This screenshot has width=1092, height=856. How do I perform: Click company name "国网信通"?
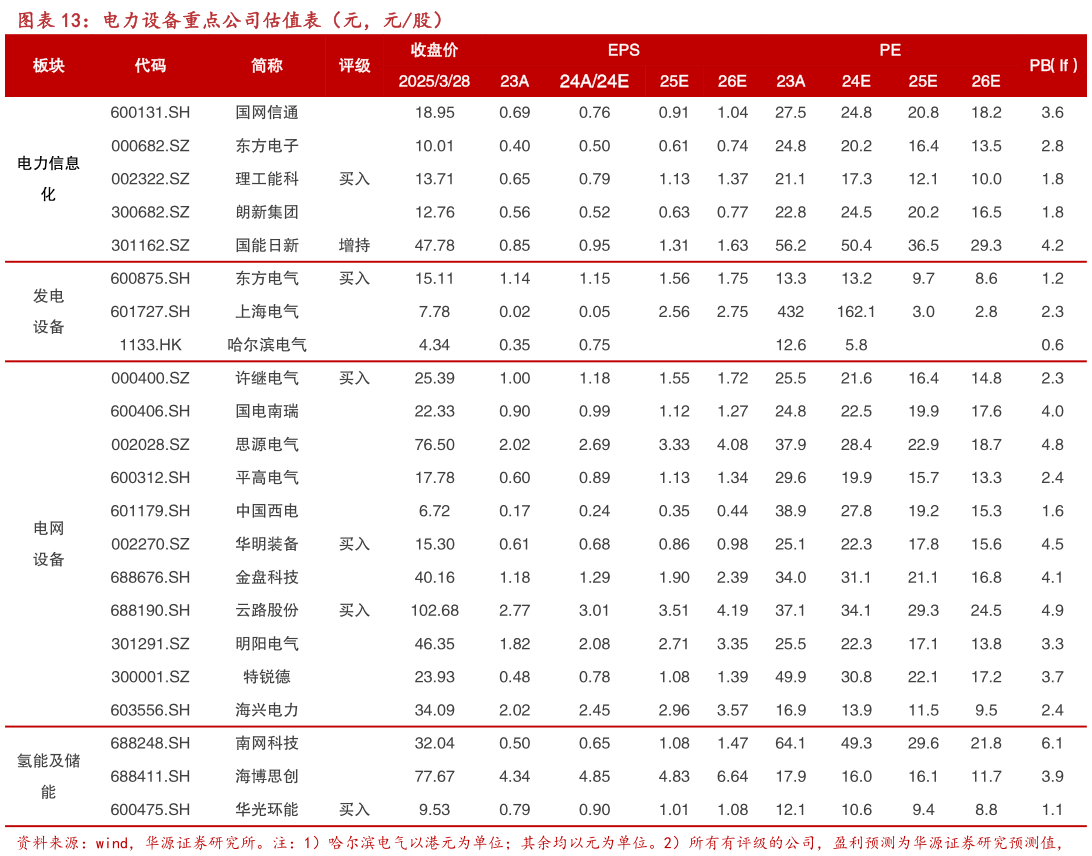pyautogui.click(x=267, y=113)
